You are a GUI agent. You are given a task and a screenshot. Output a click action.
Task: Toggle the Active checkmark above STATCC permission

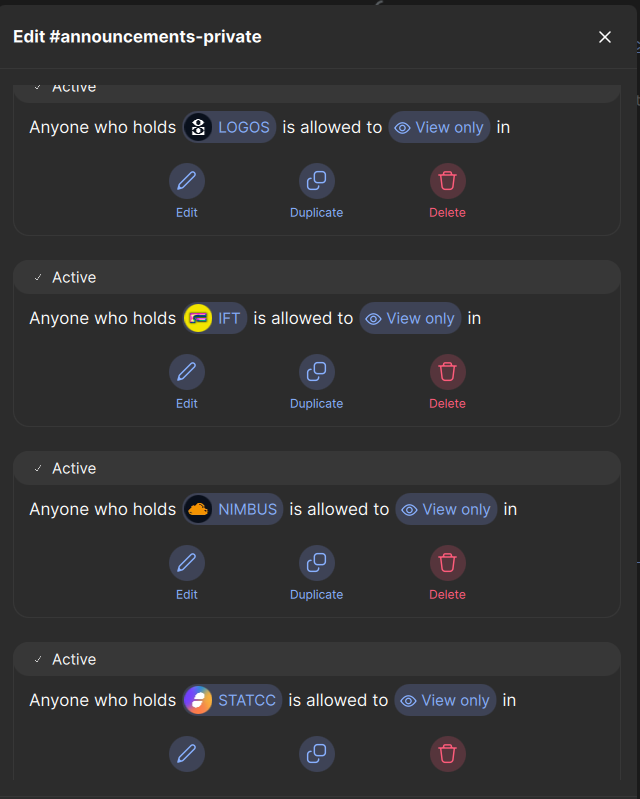click(x=39, y=660)
